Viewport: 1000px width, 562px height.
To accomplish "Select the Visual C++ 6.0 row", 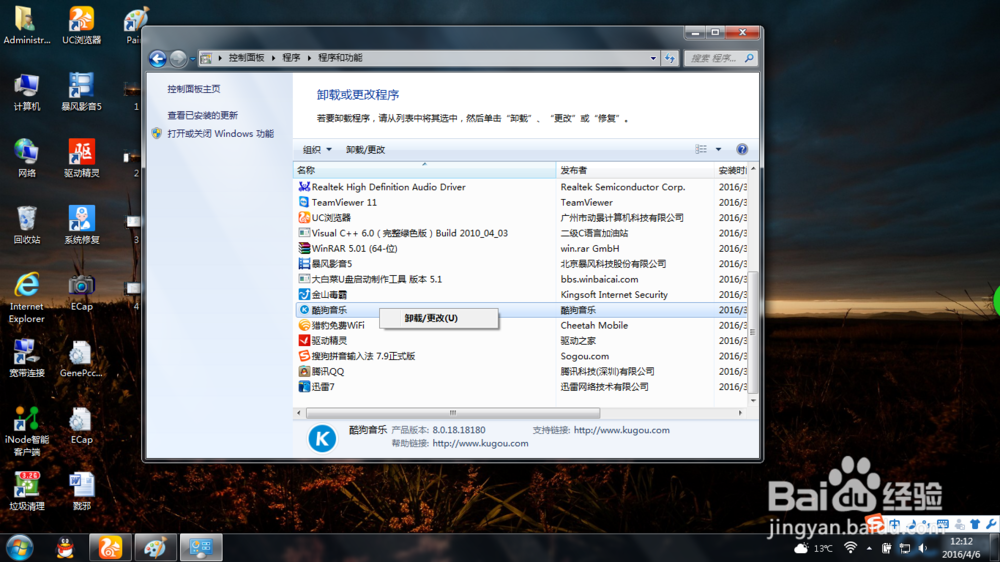I will tap(522, 233).
